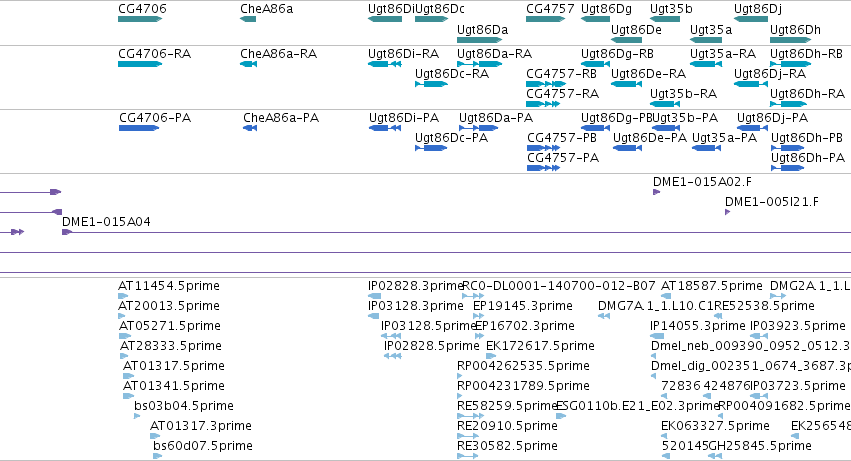Click the CG4757-PB protein feature

tap(543, 148)
